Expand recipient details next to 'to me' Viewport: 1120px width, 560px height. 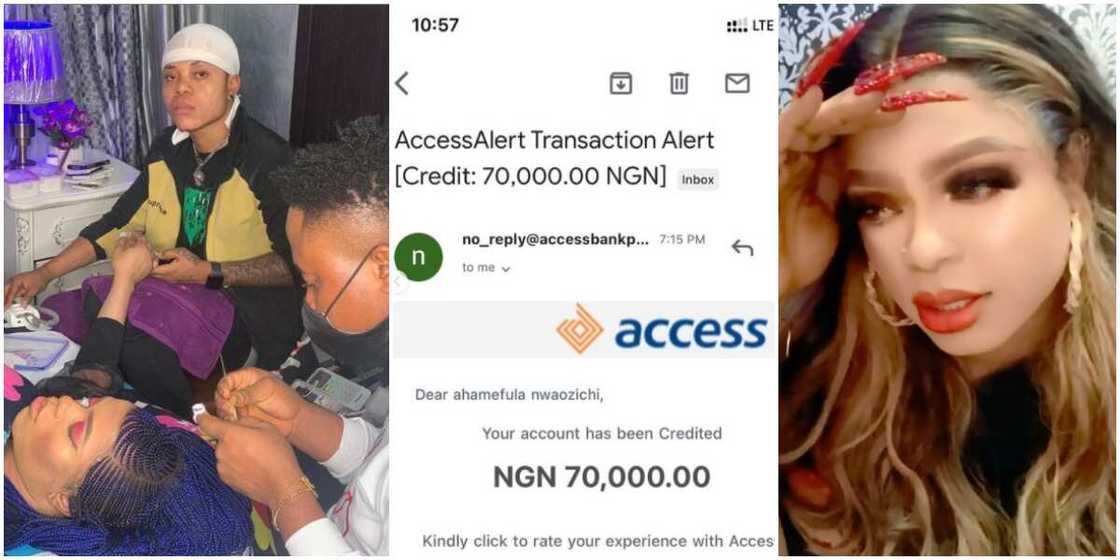[505, 269]
